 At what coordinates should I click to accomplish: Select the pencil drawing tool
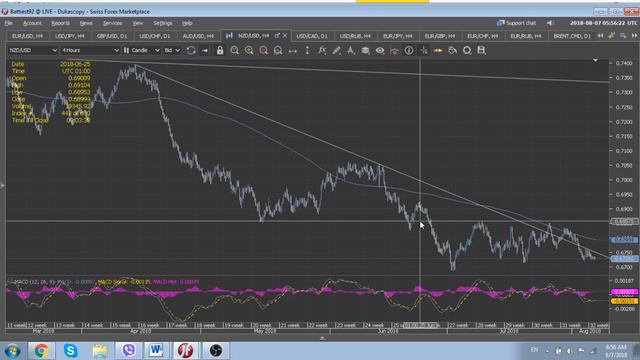pyautogui.click(x=336, y=50)
